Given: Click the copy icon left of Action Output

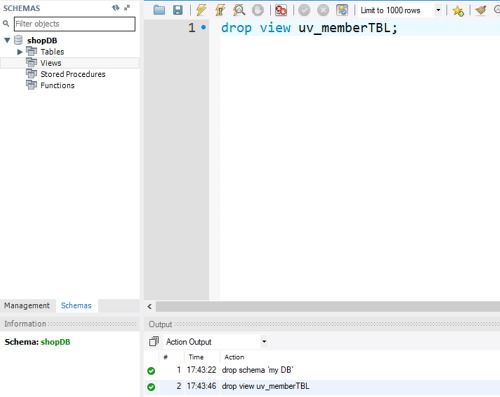Looking at the screenshot, I should click(154, 342).
